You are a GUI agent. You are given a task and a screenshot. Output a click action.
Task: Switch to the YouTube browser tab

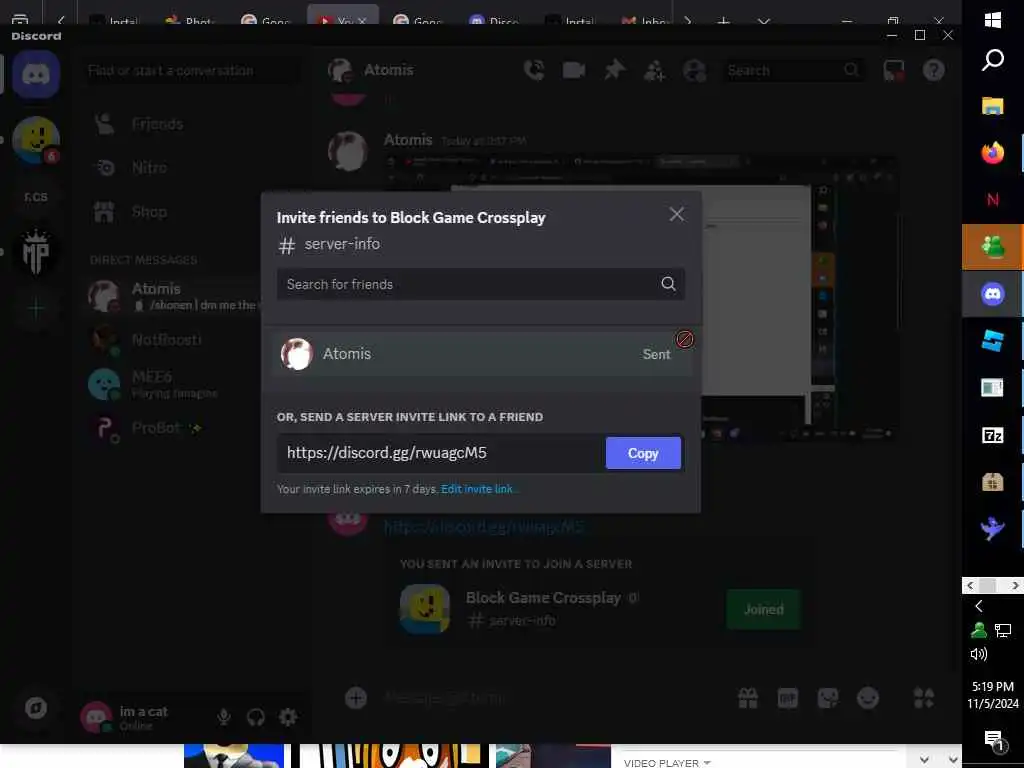click(x=343, y=16)
